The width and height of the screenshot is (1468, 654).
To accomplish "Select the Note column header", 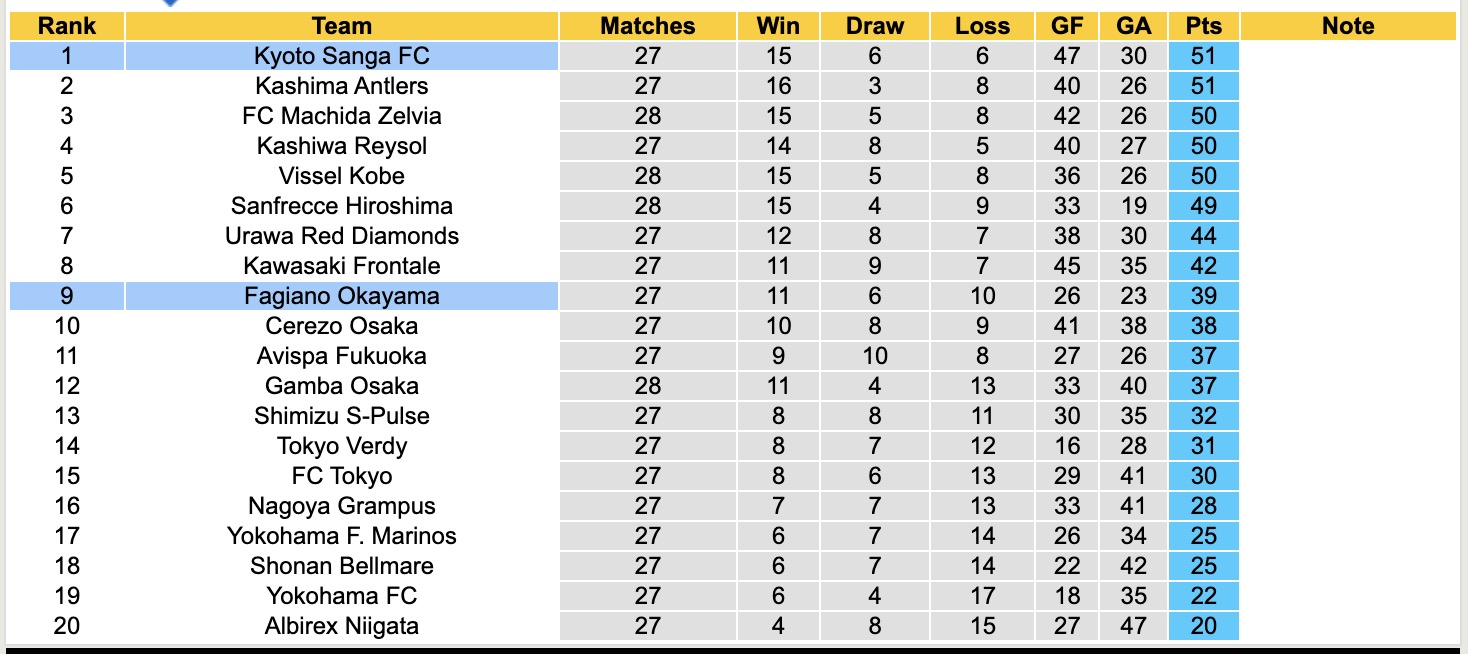I will click(1347, 26).
